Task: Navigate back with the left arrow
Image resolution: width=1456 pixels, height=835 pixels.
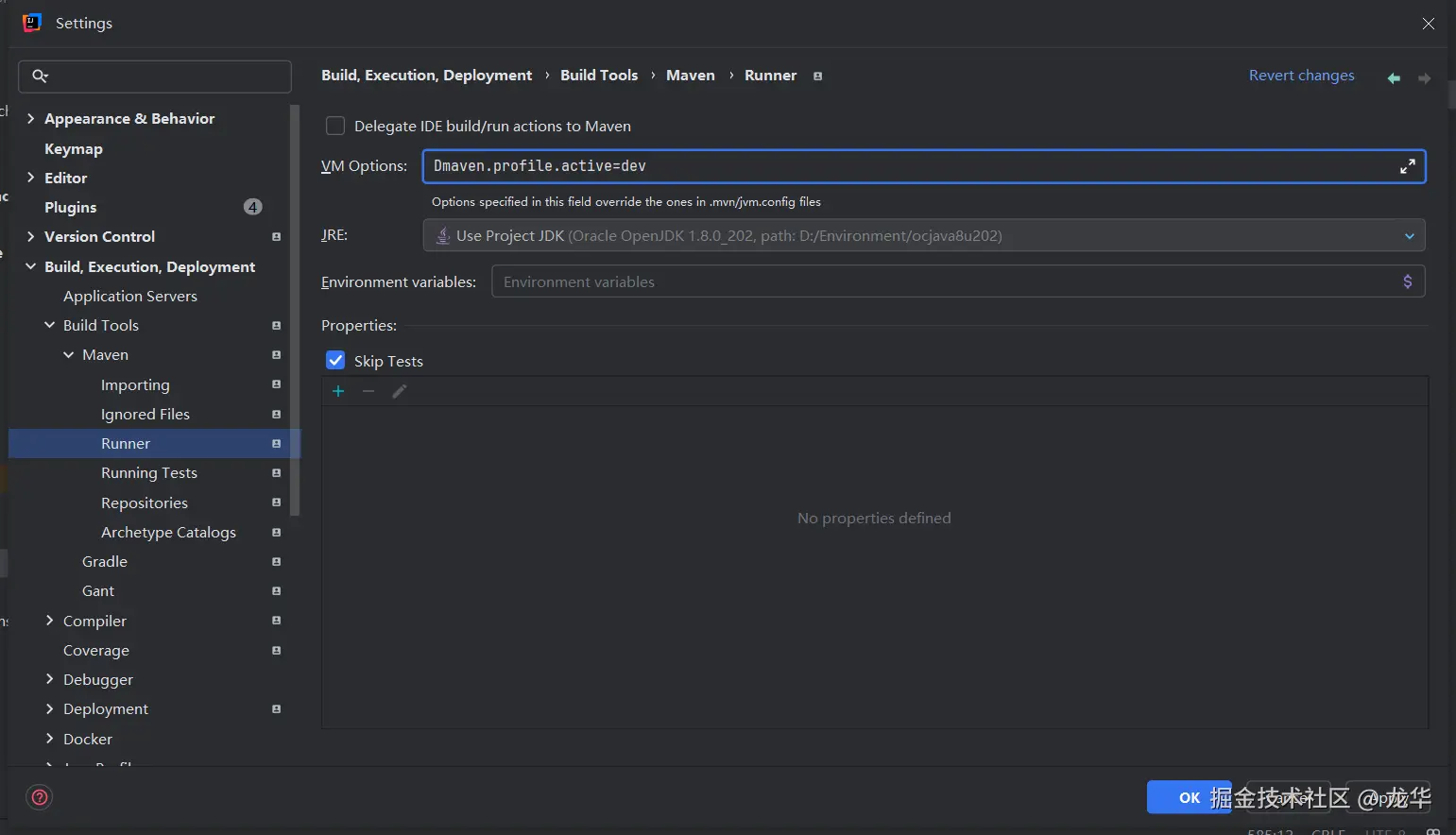Action: pos(1394,78)
